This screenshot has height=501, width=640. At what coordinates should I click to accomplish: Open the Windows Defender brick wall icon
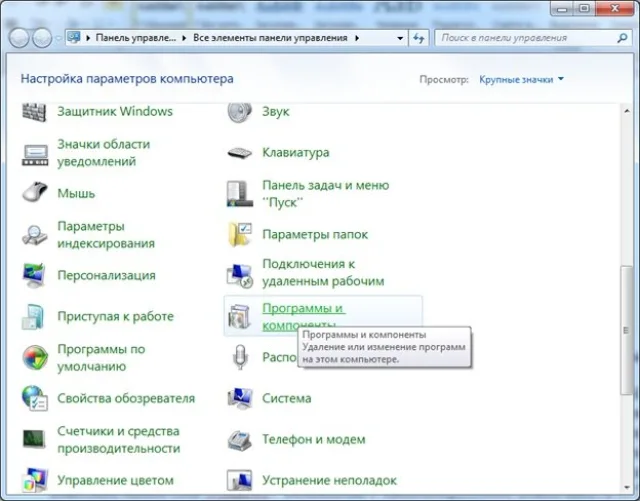tap(34, 112)
